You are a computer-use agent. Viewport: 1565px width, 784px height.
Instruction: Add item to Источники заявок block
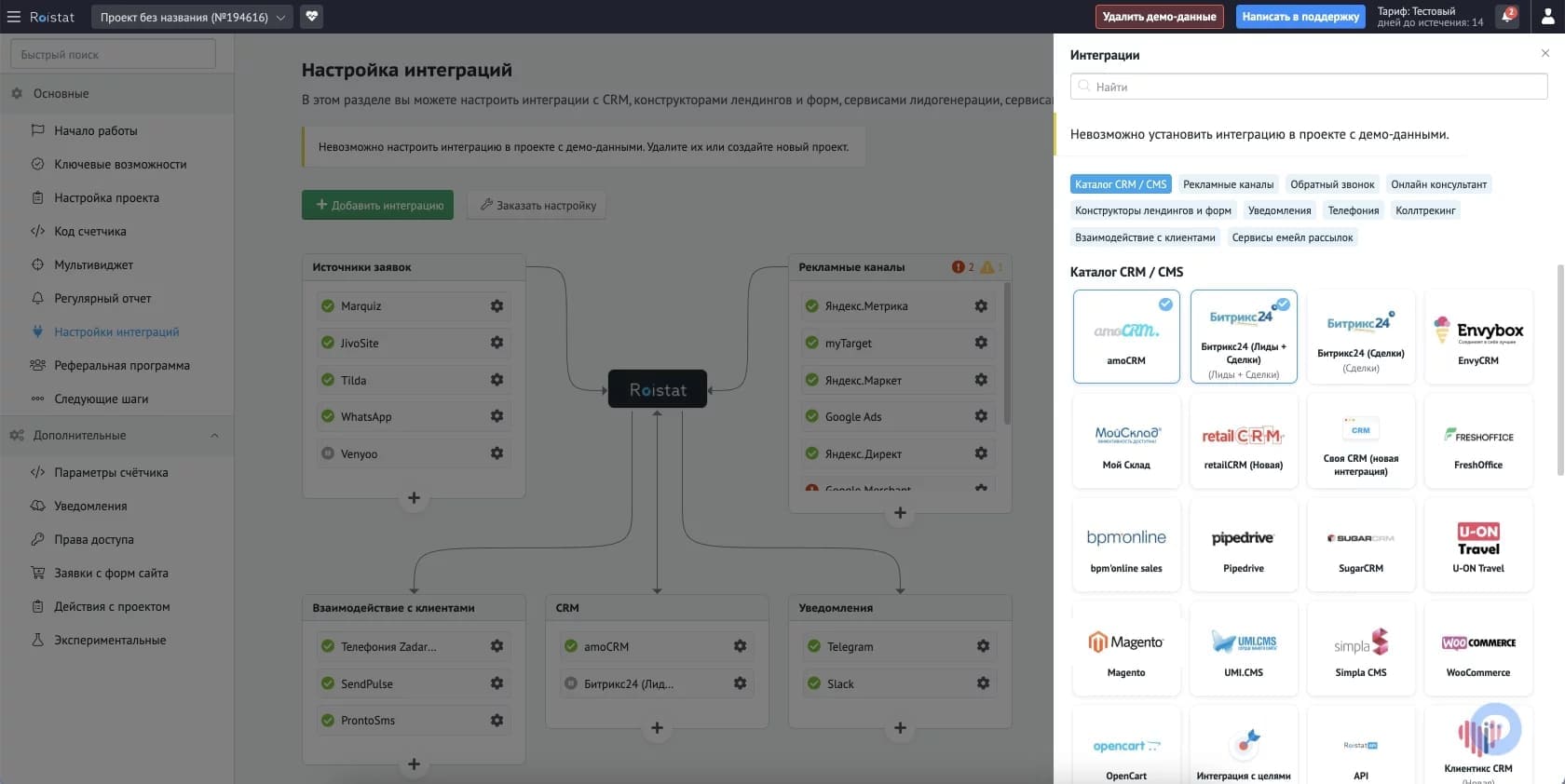(414, 498)
